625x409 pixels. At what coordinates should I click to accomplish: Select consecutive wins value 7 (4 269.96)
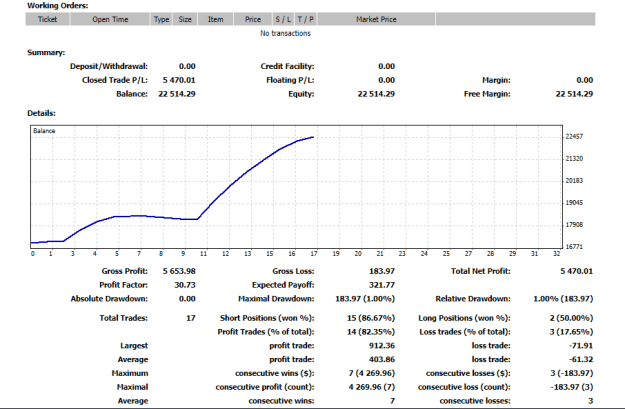pos(371,374)
